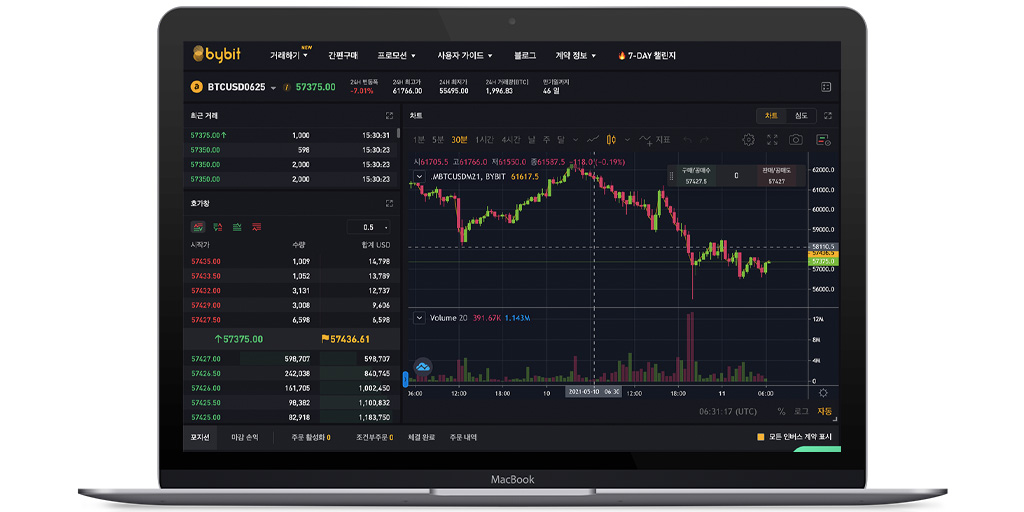Select the 1시간 timeframe
The height and width of the screenshot is (512, 1024).
[x=485, y=140]
